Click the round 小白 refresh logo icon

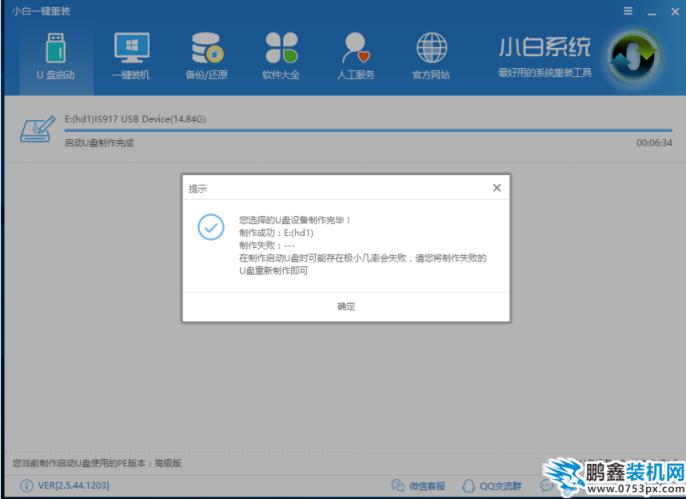pyautogui.click(x=635, y=57)
